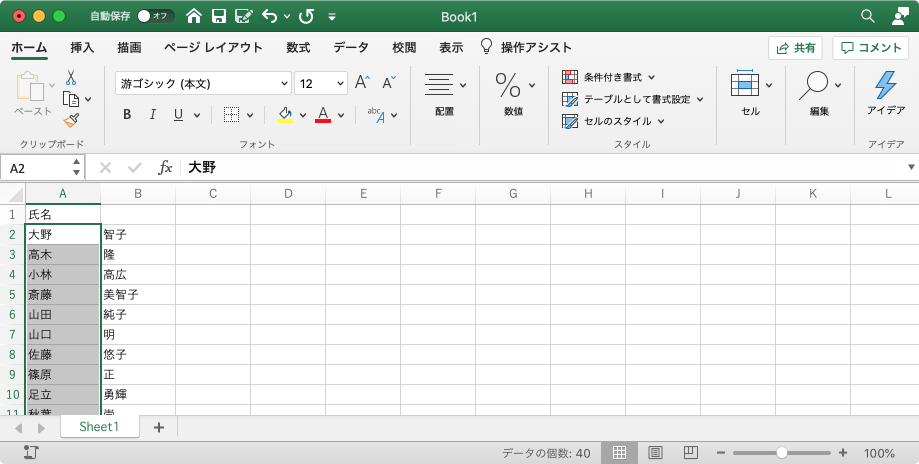Click the 共有 (Share) button
Viewport: 919px width, 464px height.
click(x=795, y=48)
